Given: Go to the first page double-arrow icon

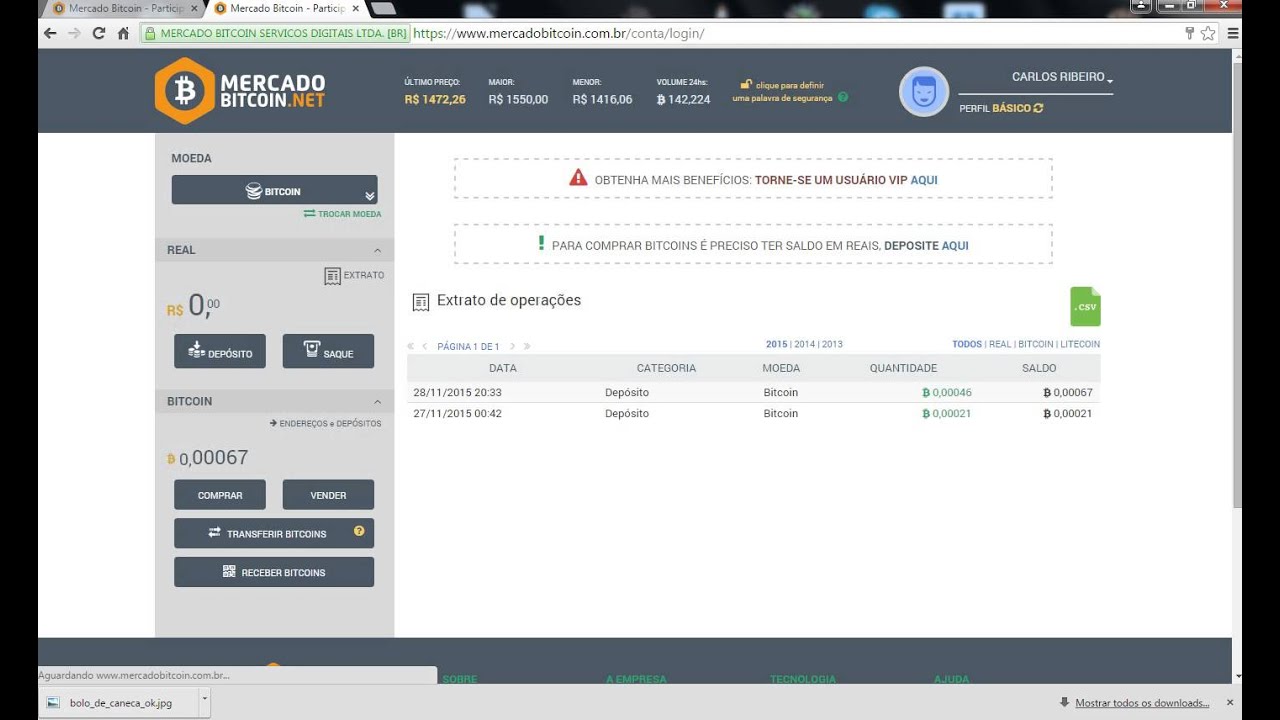Looking at the screenshot, I should [410, 346].
